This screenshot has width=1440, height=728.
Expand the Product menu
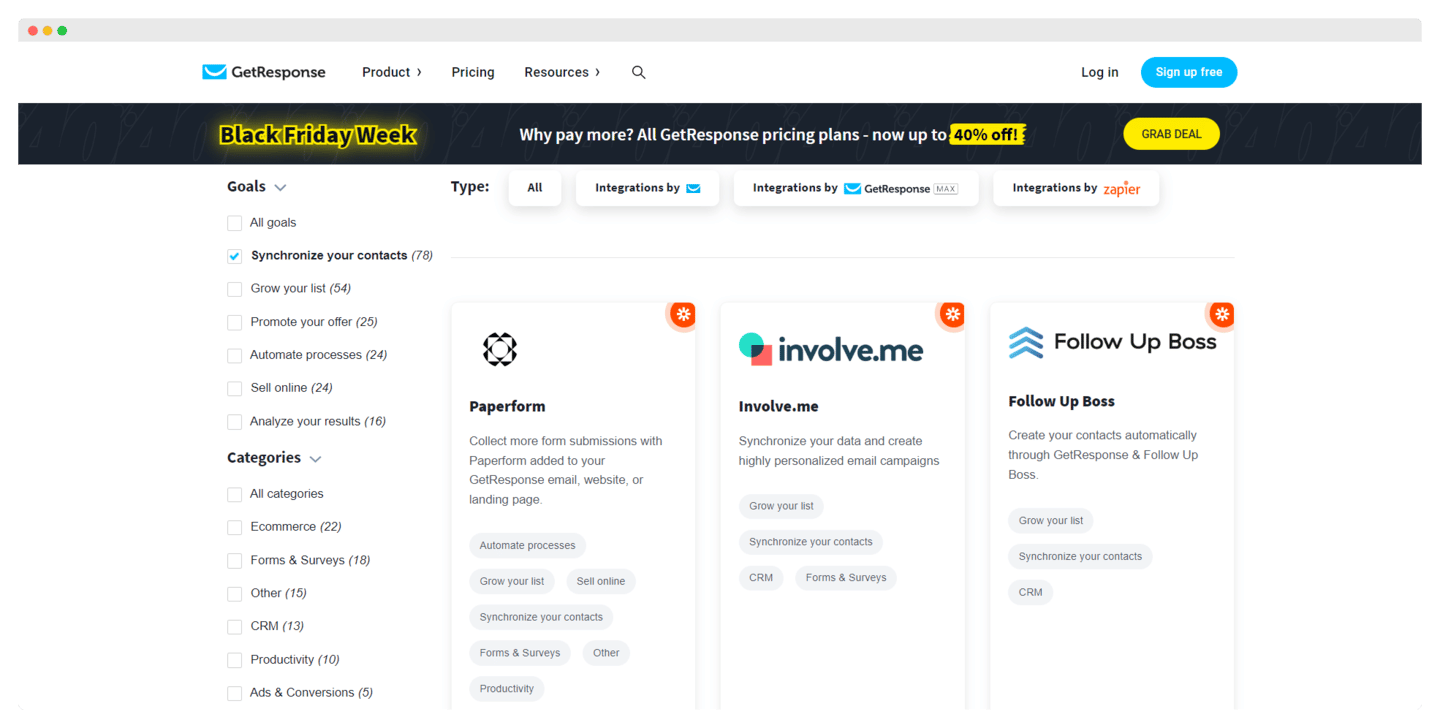coord(392,72)
